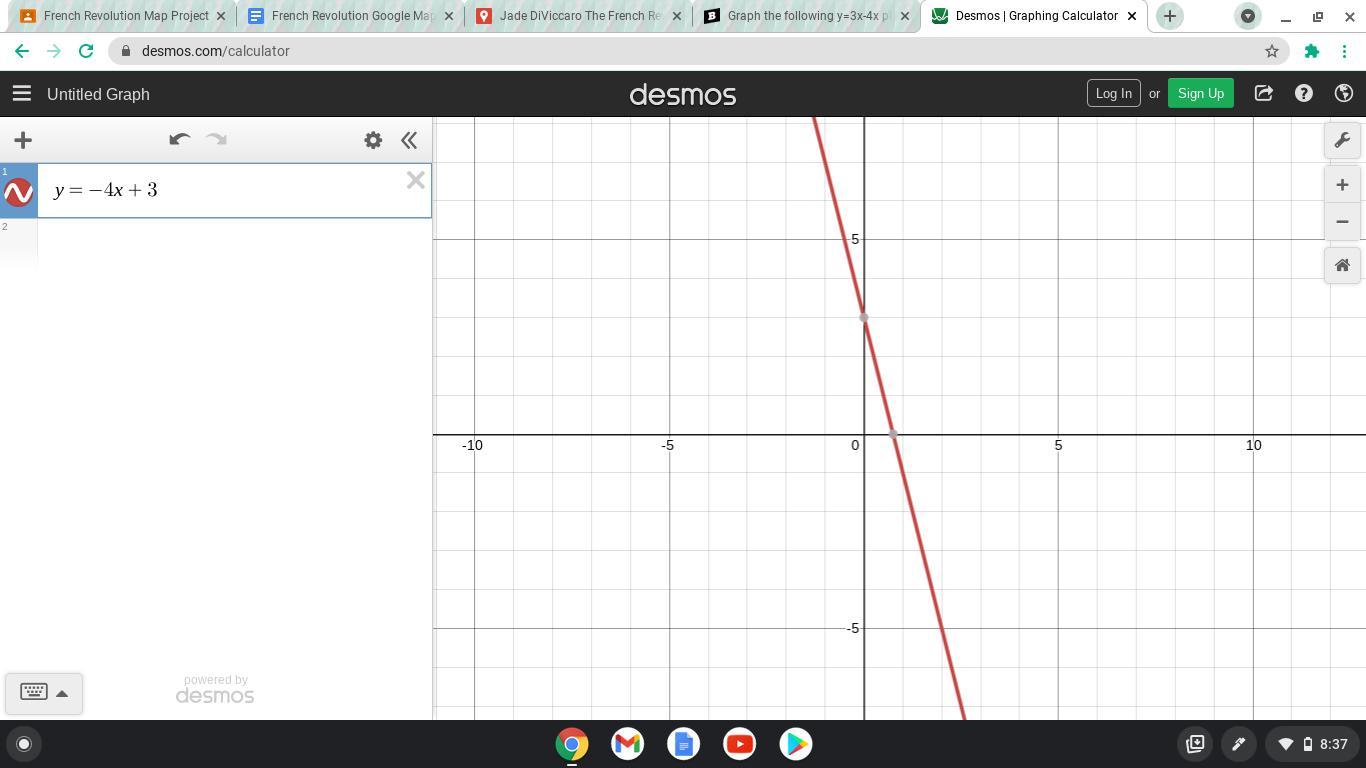Zoom out on the graph
The width and height of the screenshot is (1366, 768).
(1342, 221)
